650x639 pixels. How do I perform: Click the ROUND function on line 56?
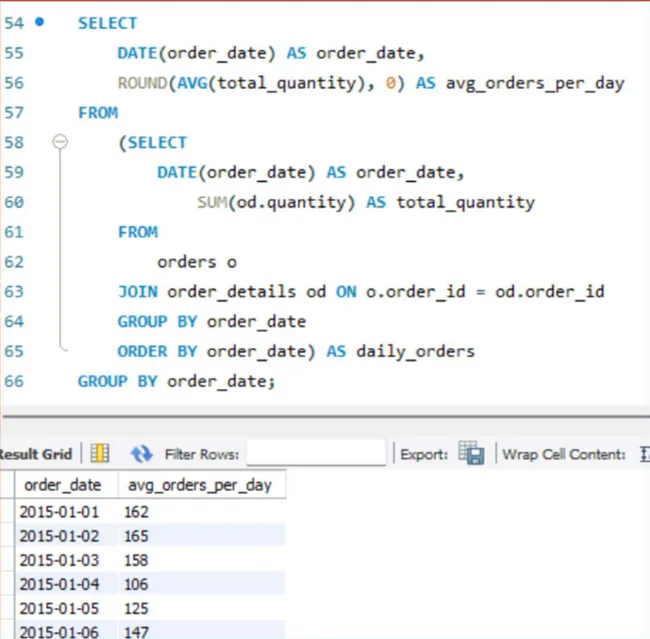click(x=142, y=83)
